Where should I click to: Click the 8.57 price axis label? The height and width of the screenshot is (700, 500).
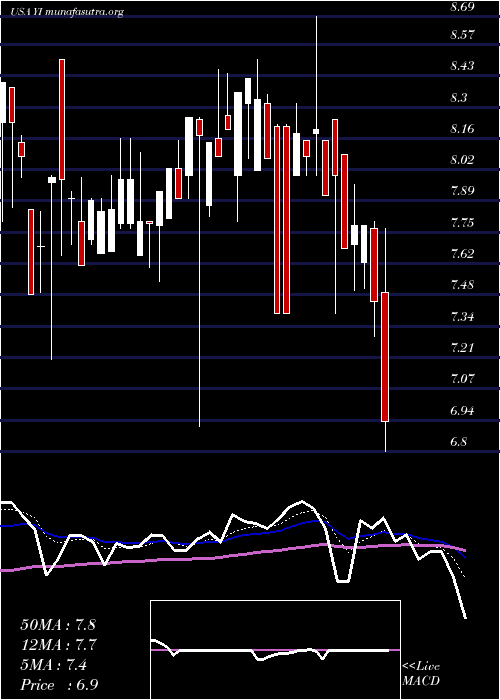(x=462, y=35)
